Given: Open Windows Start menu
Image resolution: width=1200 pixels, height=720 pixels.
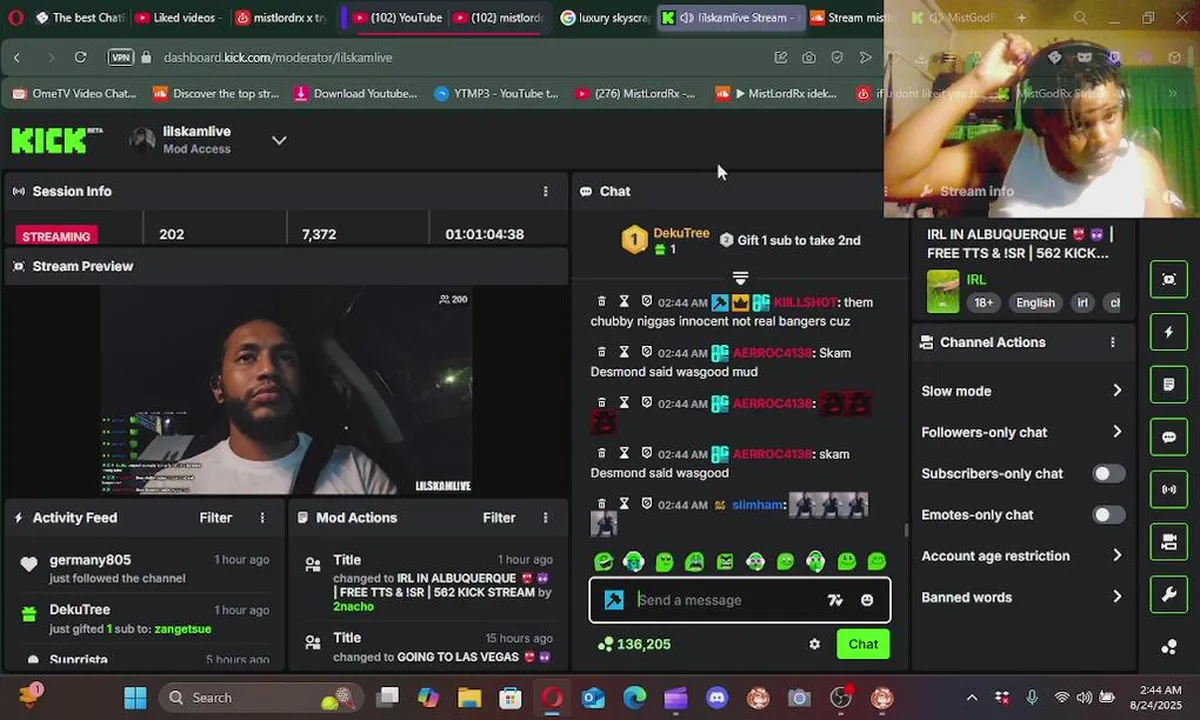Looking at the screenshot, I should click(x=135, y=697).
